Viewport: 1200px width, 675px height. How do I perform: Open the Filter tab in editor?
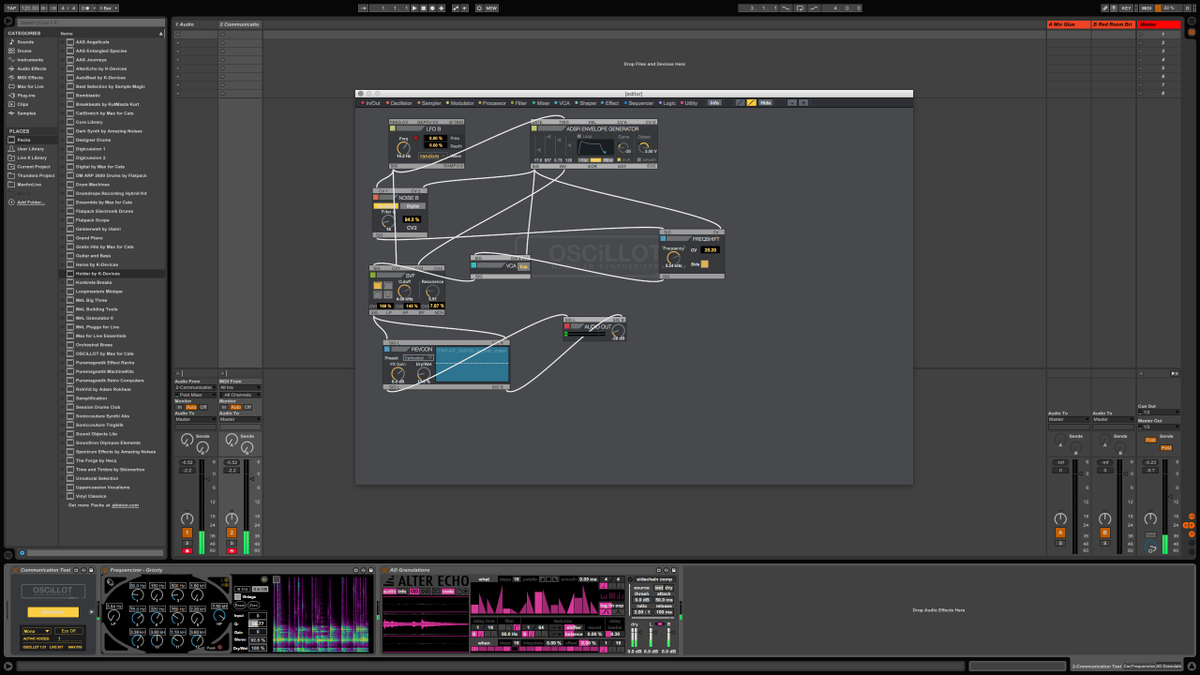pyautogui.click(x=520, y=102)
